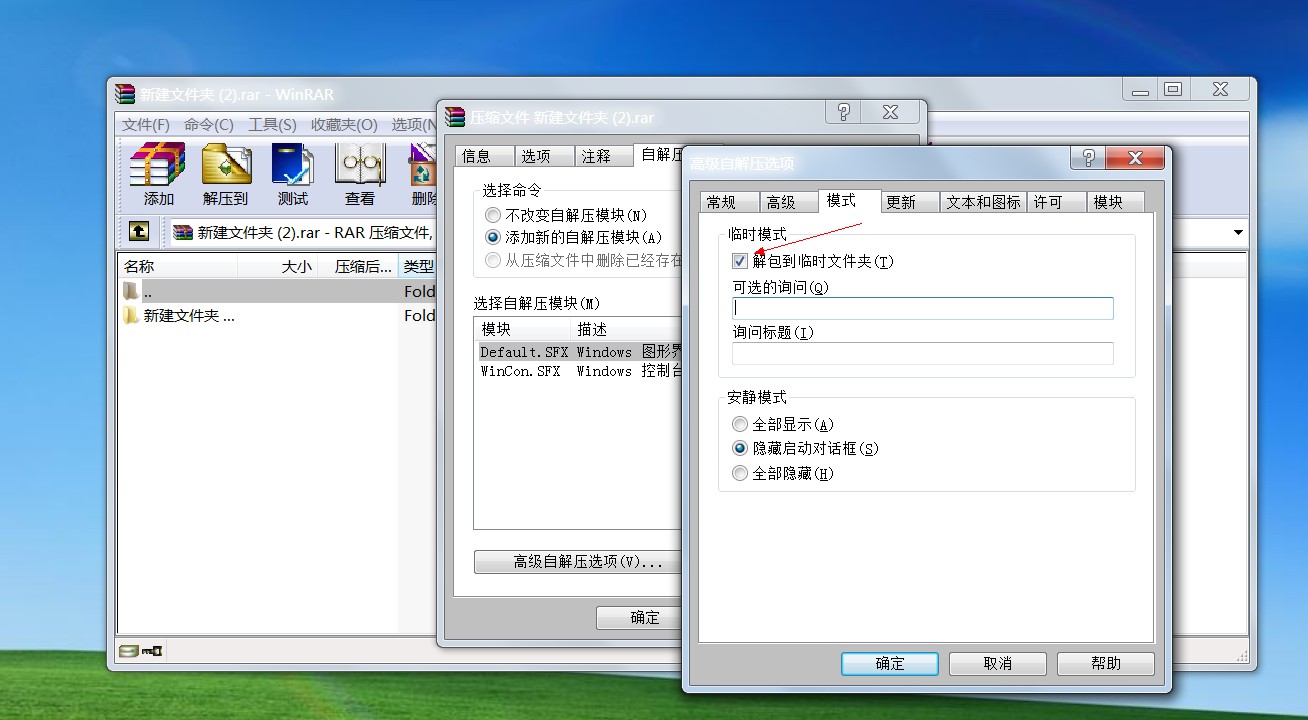
Task: Switch to the 文本和图标 tab
Action: point(983,202)
